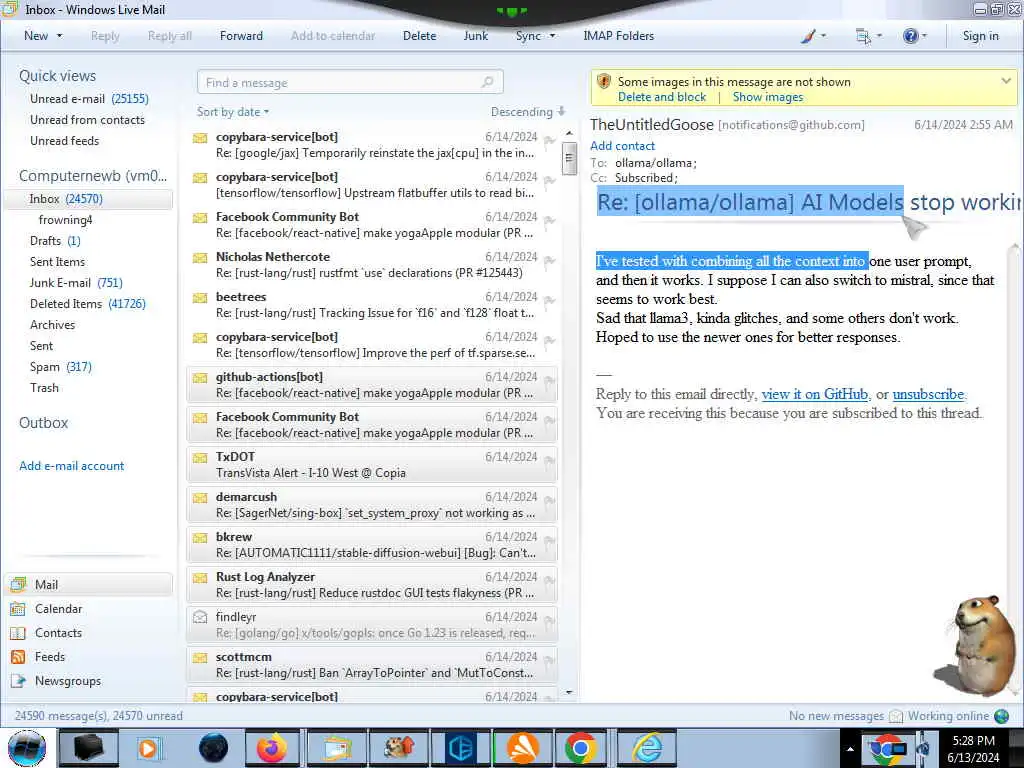This screenshot has height=768, width=1024.
Task: Click the Calendar icon in bottom navigation
Action: (18, 609)
